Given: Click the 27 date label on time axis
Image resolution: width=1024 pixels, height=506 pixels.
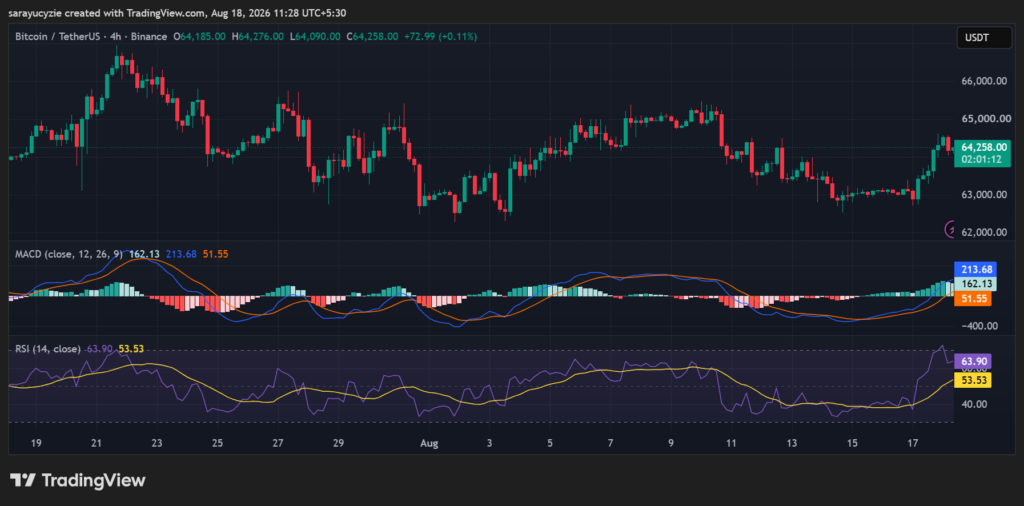Looking at the screenshot, I should click(278, 443).
